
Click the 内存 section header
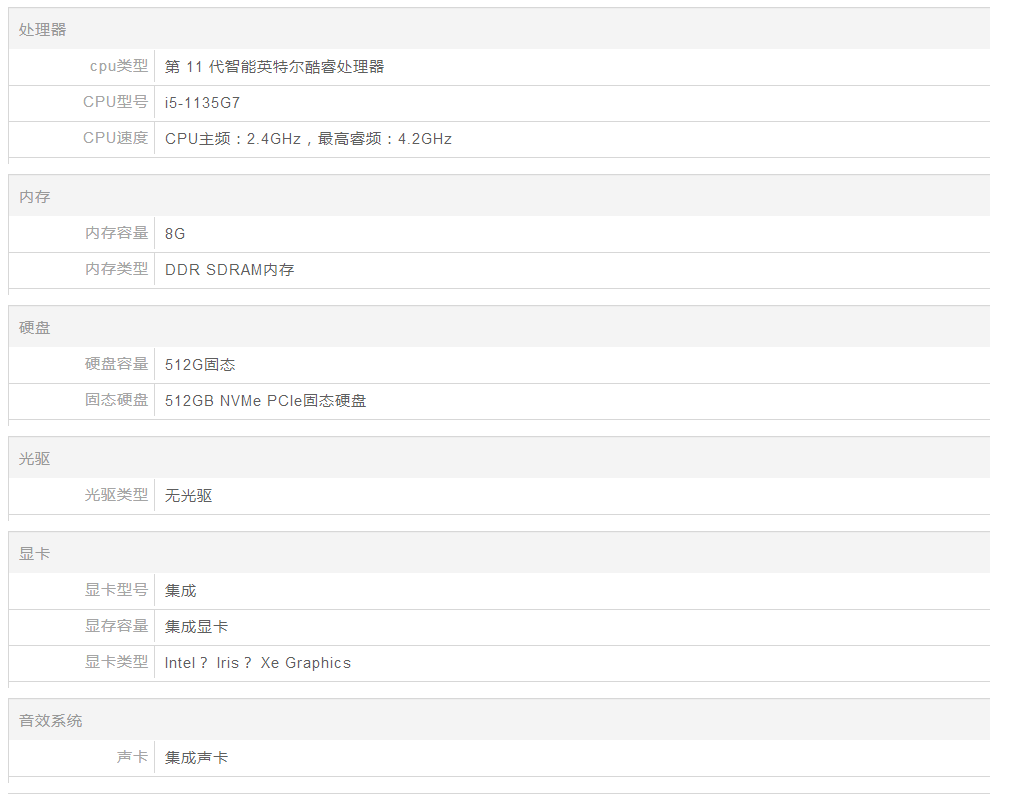click(34, 197)
